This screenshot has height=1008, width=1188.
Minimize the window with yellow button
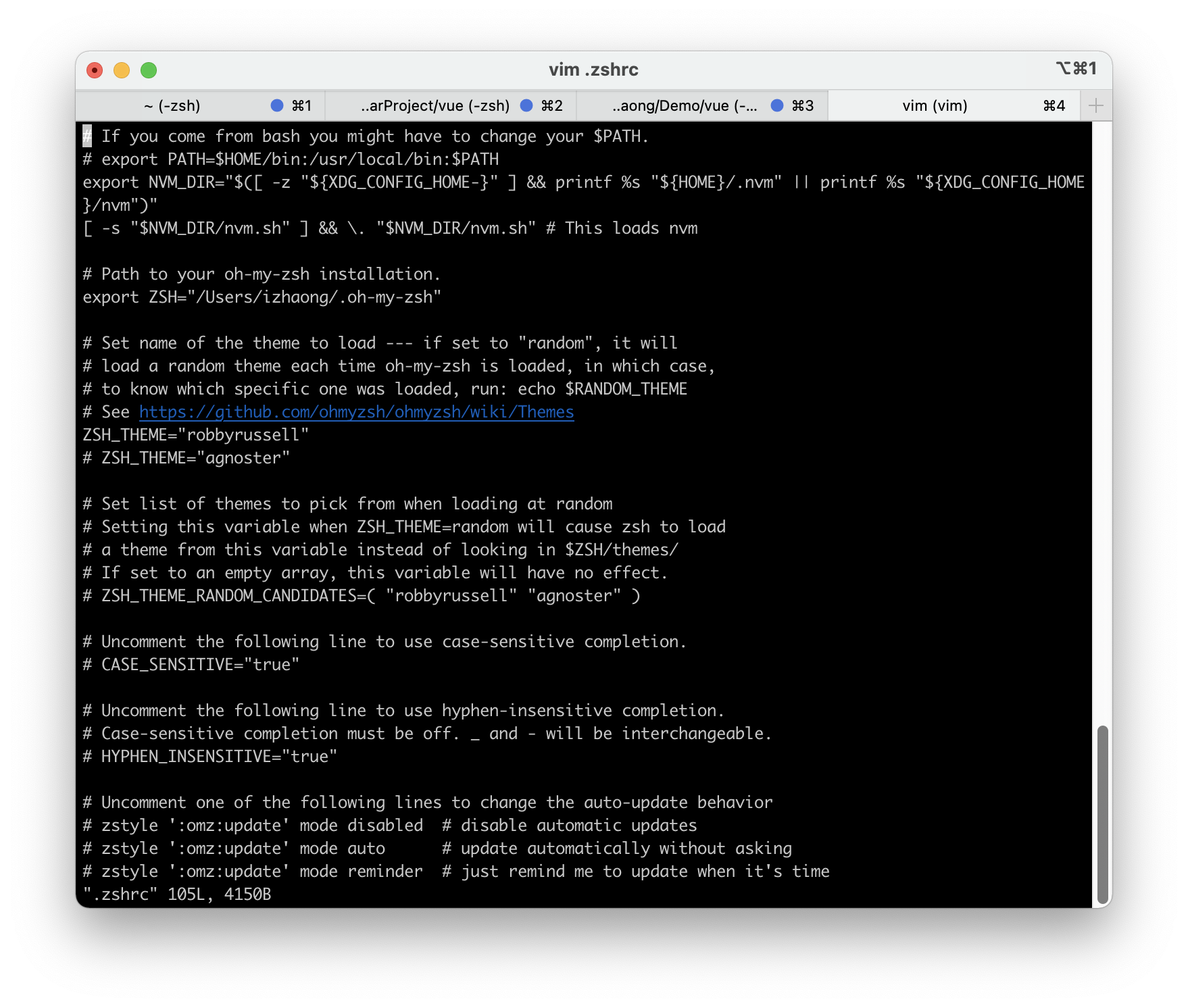pyautogui.click(x=122, y=70)
